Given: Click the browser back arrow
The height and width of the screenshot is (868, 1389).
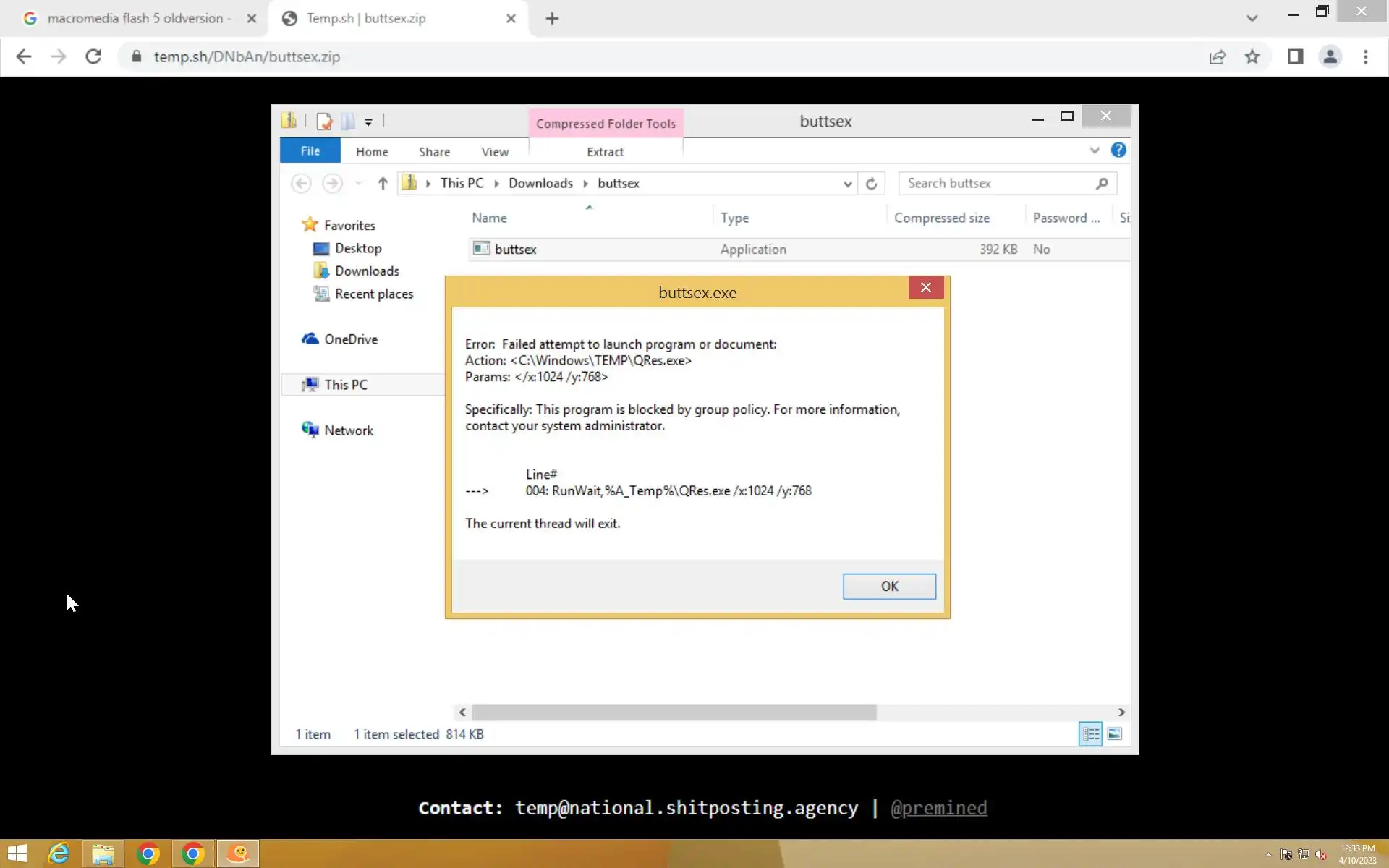Looking at the screenshot, I should coord(24,56).
